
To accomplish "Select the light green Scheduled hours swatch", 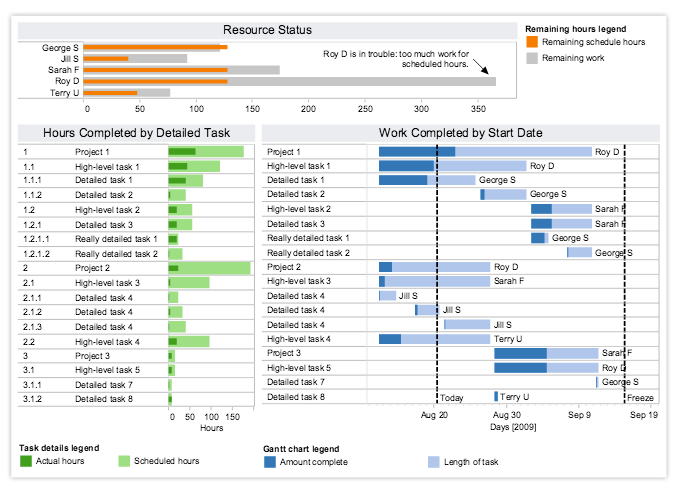I will pos(125,461).
